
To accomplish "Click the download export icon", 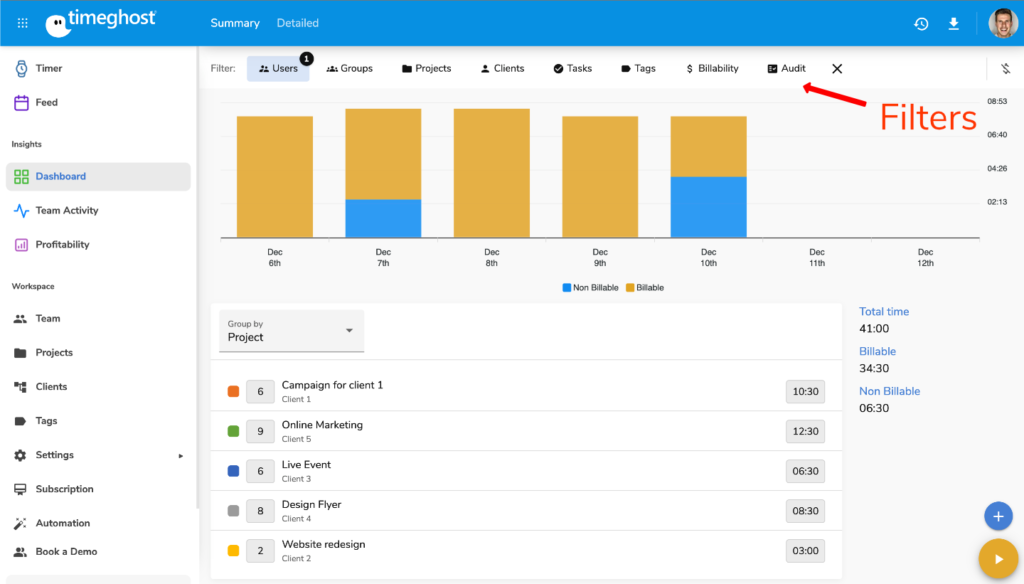I will click(x=954, y=23).
